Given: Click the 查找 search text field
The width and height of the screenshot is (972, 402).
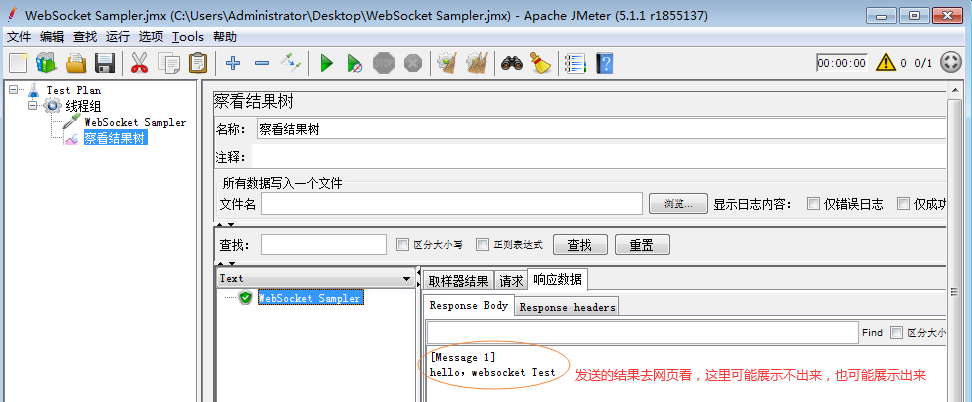Looking at the screenshot, I should 324,244.
